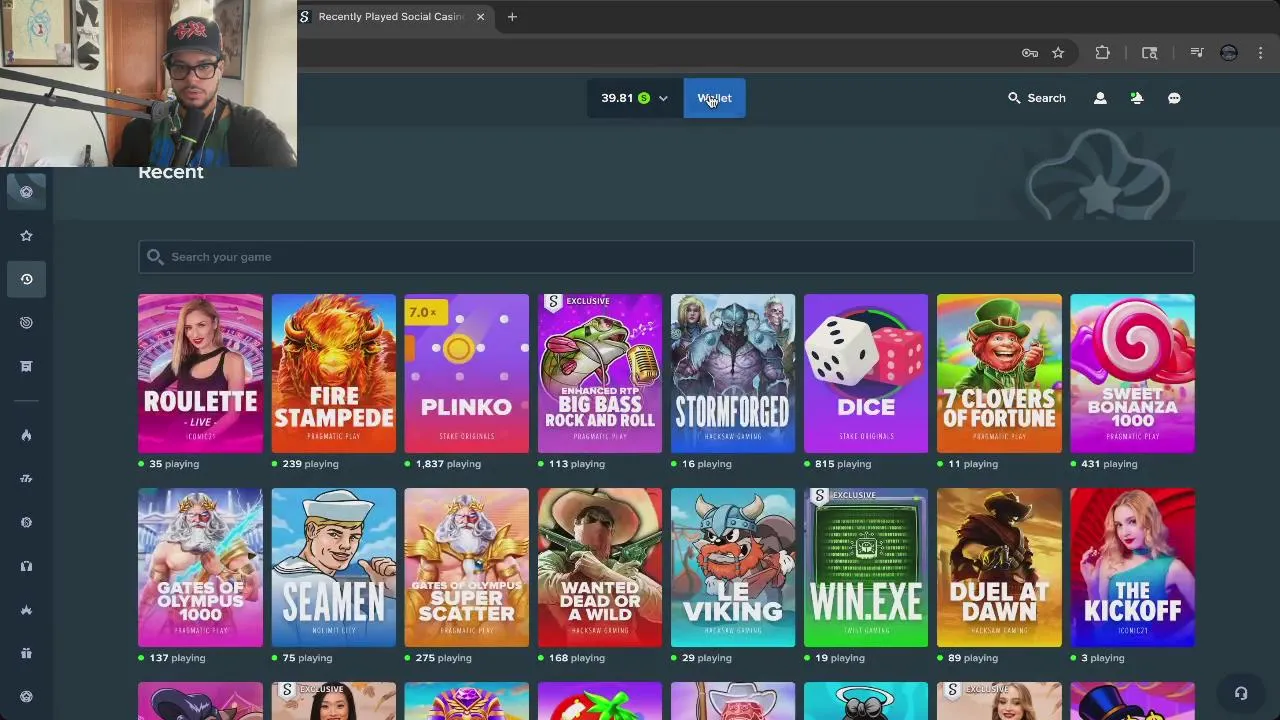The height and width of the screenshot is (720, 1280).
Task: Open the WIN.EXE game
Action: pyautogui.click(x=866, y=567)
